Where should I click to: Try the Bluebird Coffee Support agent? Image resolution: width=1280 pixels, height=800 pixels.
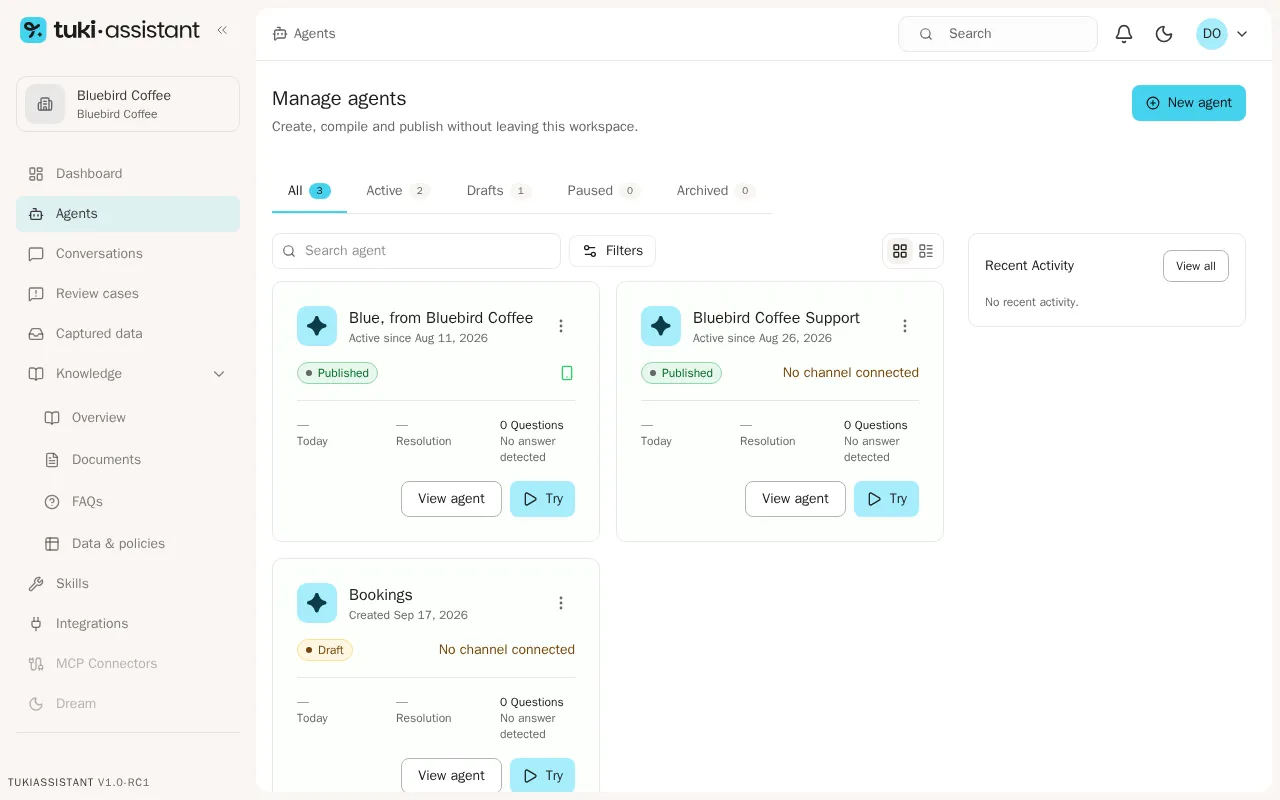886,499
